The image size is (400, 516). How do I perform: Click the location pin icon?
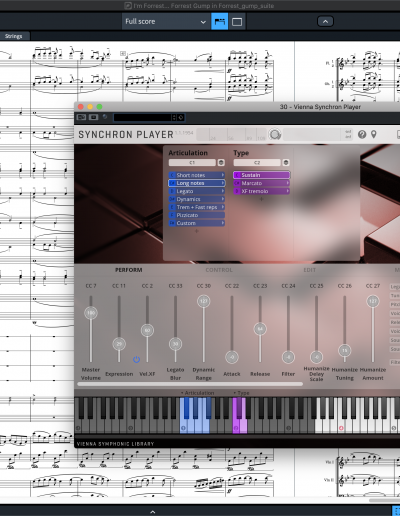(x=374, y=134)
